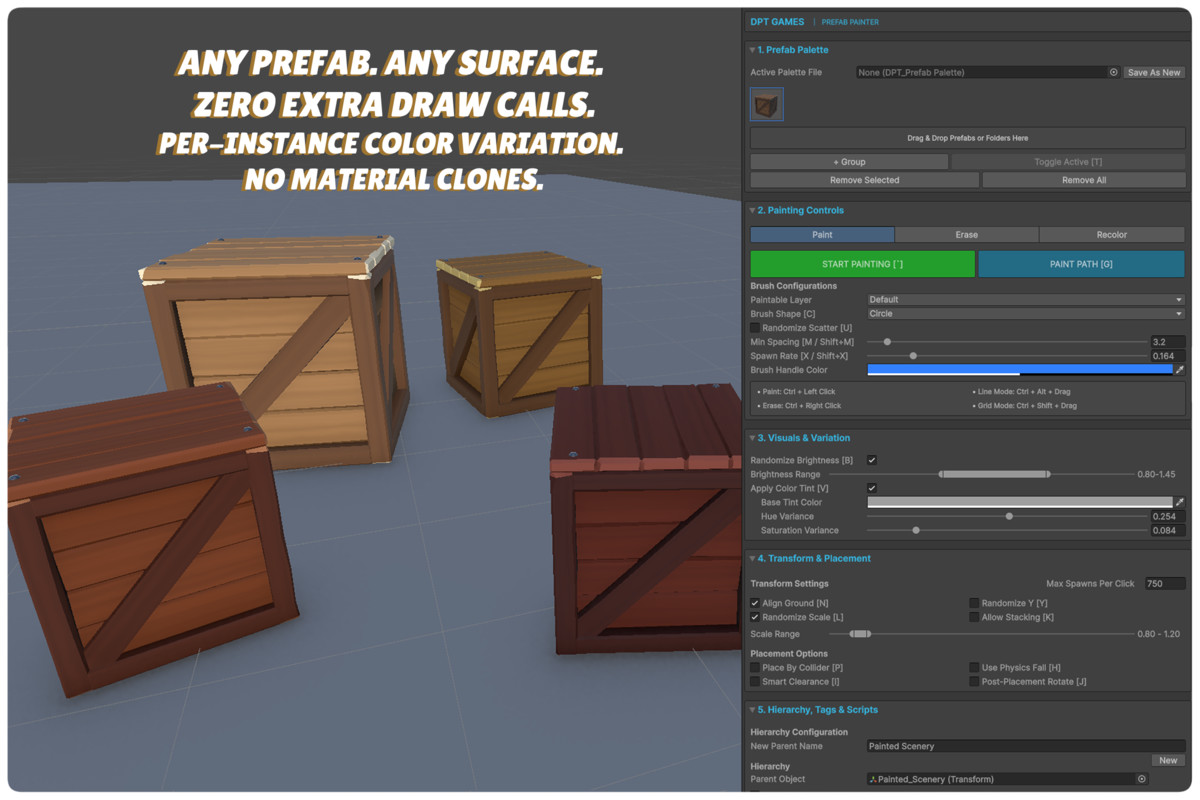This screenshot has width=1200, height=800.
Task: Click Parent Object field Painted_Scenery (Transform)
Action: 1007,779
